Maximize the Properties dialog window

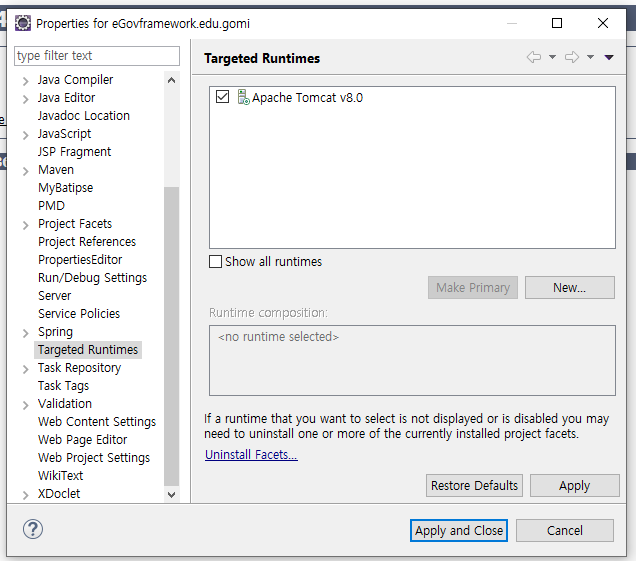(557, 23)
